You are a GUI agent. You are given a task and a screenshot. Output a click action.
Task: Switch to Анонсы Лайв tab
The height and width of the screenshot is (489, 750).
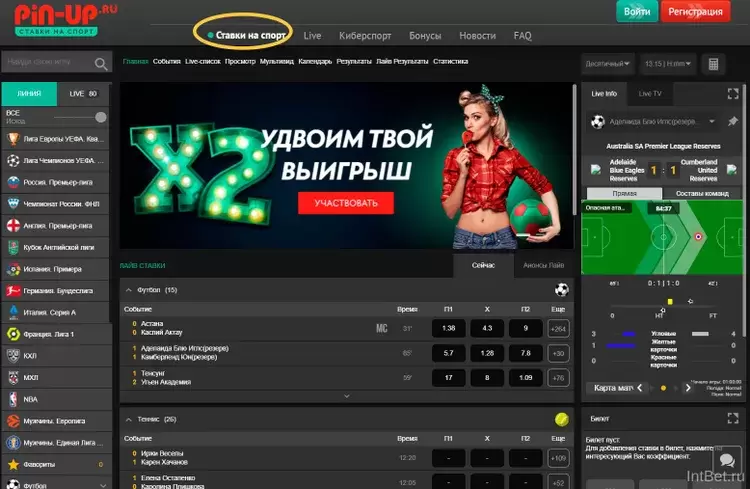coord(543,265)
